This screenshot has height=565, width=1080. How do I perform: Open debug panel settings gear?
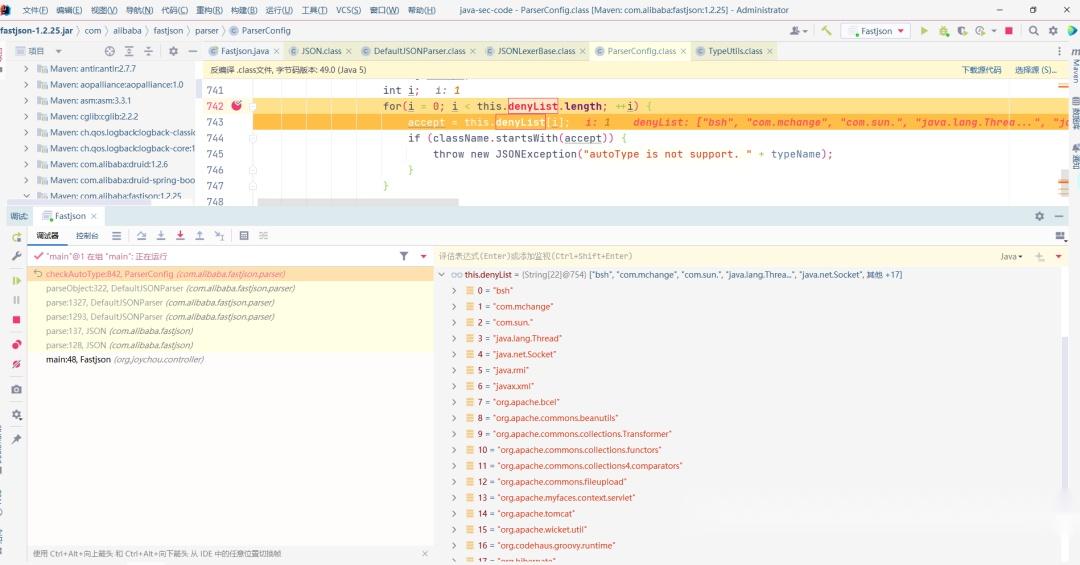tap(1039, 216)
